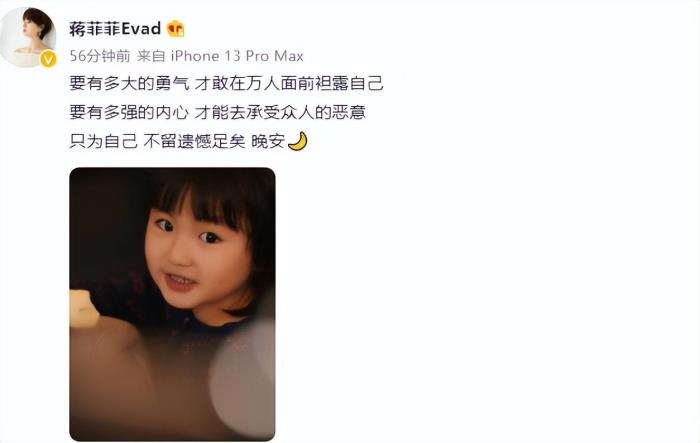Click the crescent moon emoji

298,141
